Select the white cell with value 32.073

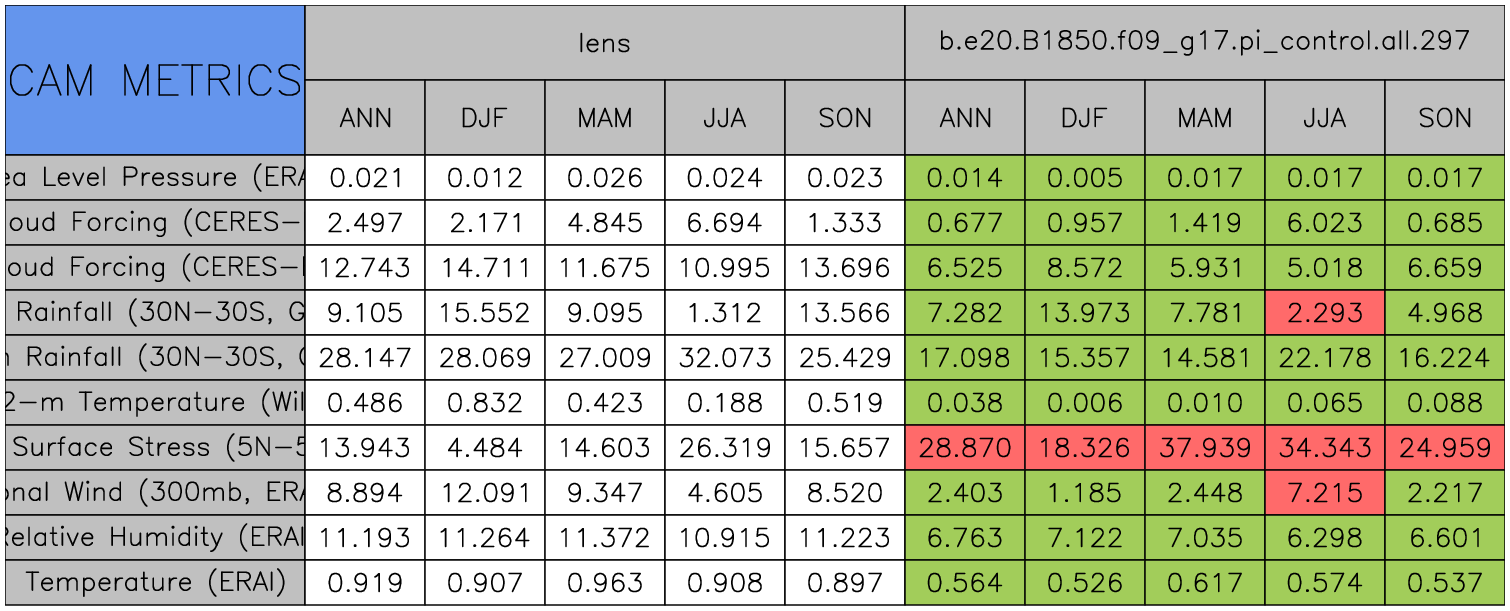[725, 358]
